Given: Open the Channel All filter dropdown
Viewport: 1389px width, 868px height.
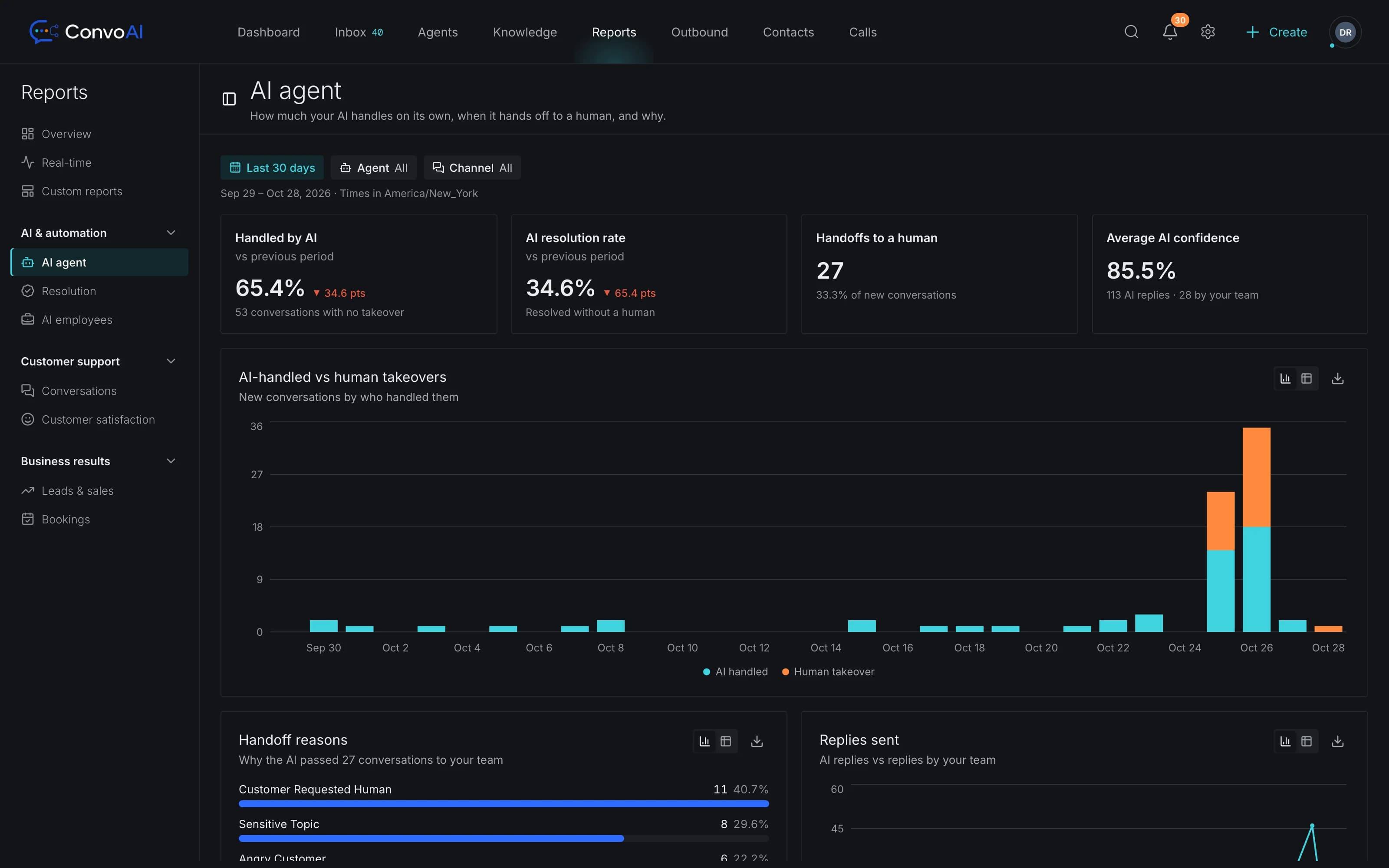Looking at the screenshot, I should pyautogui.click(x=472, y=168).
